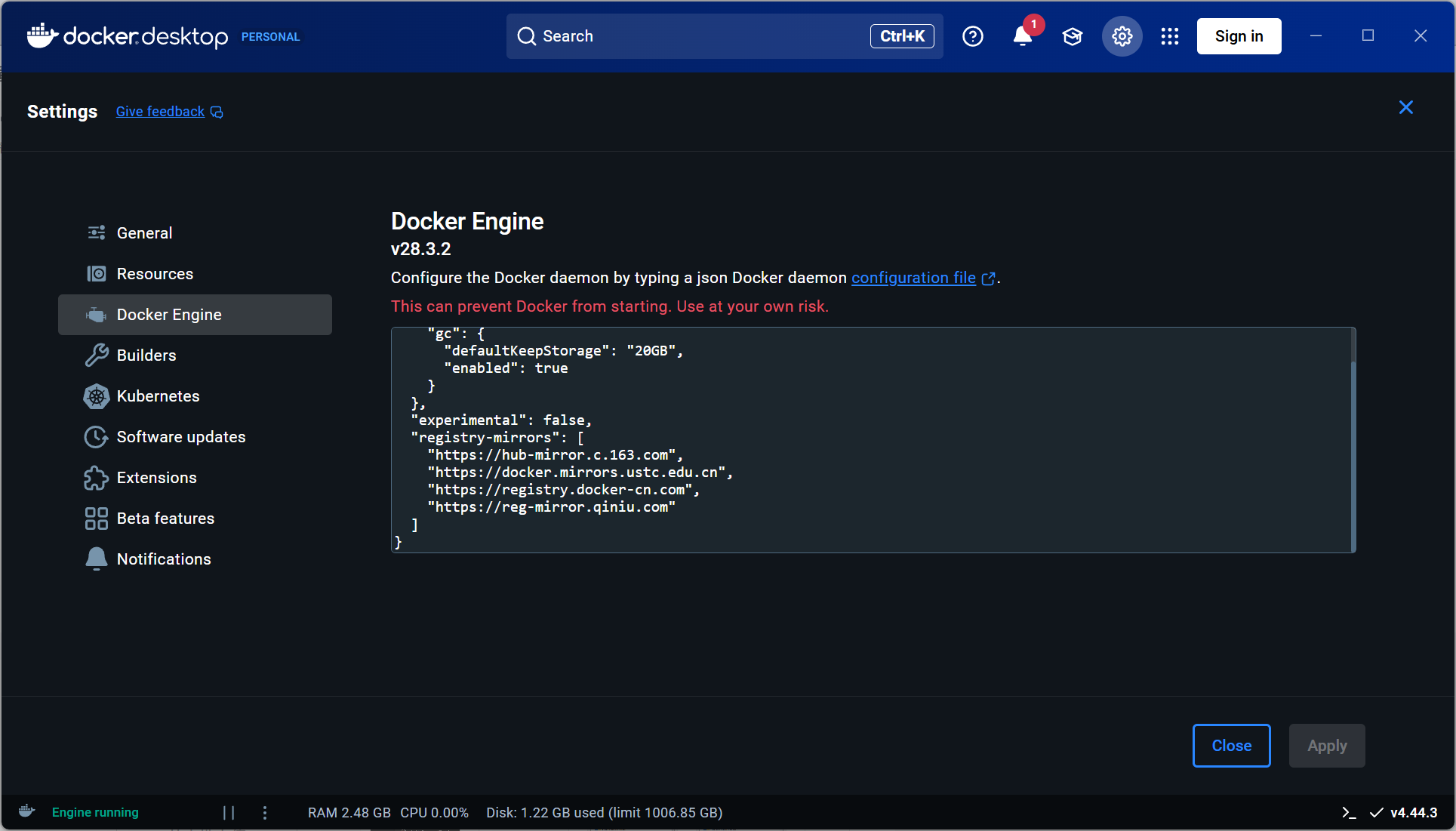Image resolution: width=1456 pixels, height=831 pixels.
Task: Click the version checkmark icon
Action: coord(1377,813)
